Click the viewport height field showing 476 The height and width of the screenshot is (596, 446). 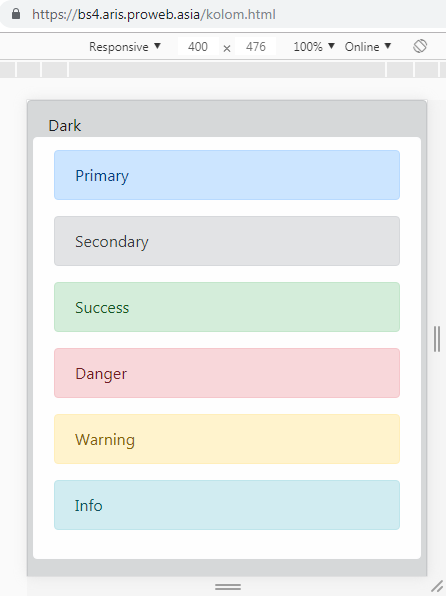tap(256, 47)
